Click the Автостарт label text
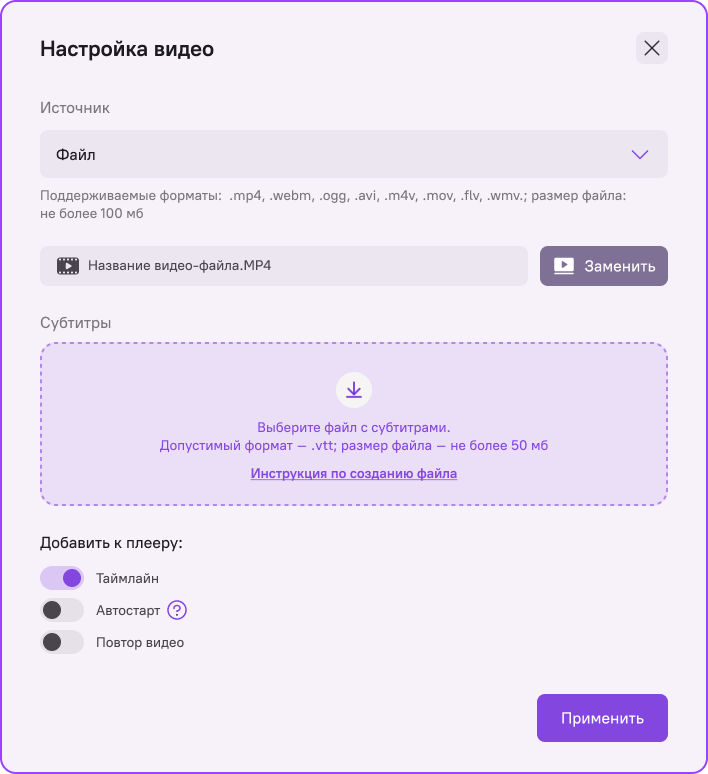This screenshot has height=774, width=708. pos(127,610)
